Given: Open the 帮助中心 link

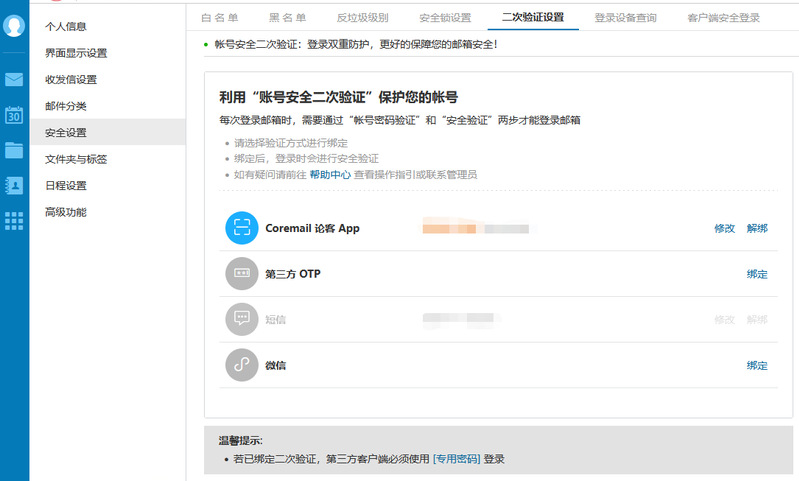Looking at the screenshot, I should coord(330,174).
